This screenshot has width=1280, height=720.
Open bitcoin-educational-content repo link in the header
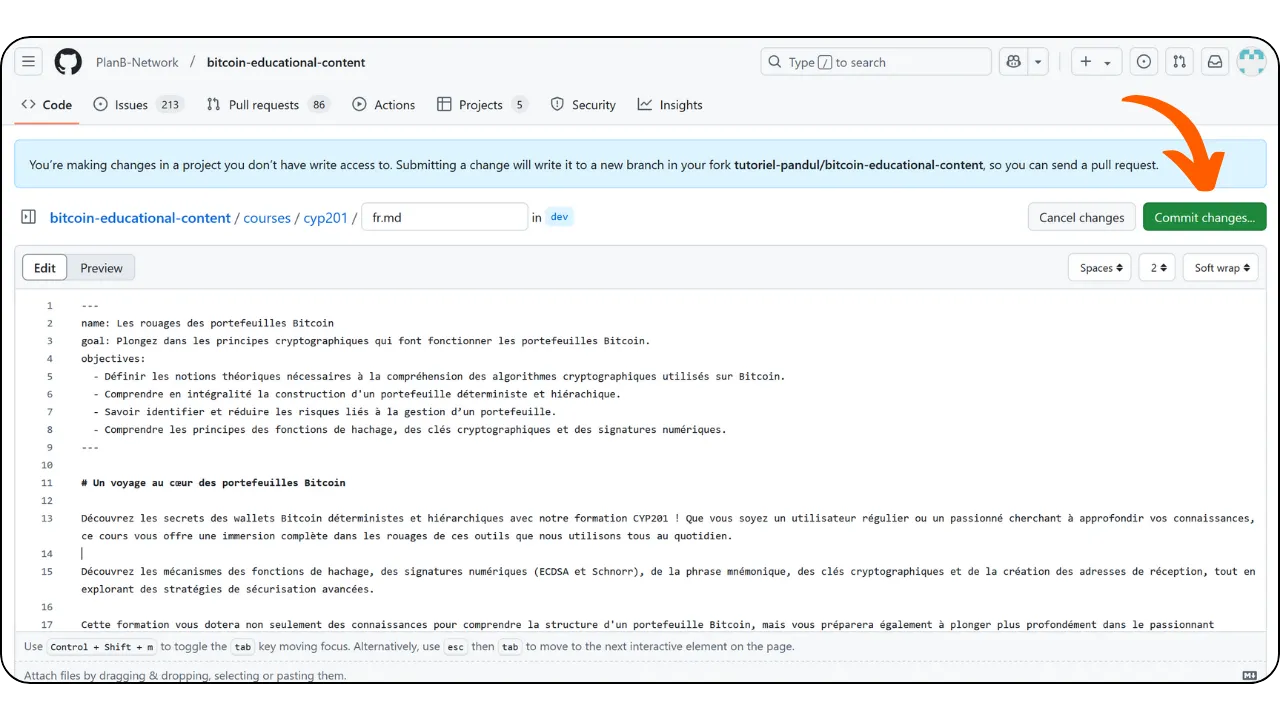tap(286, 62)
